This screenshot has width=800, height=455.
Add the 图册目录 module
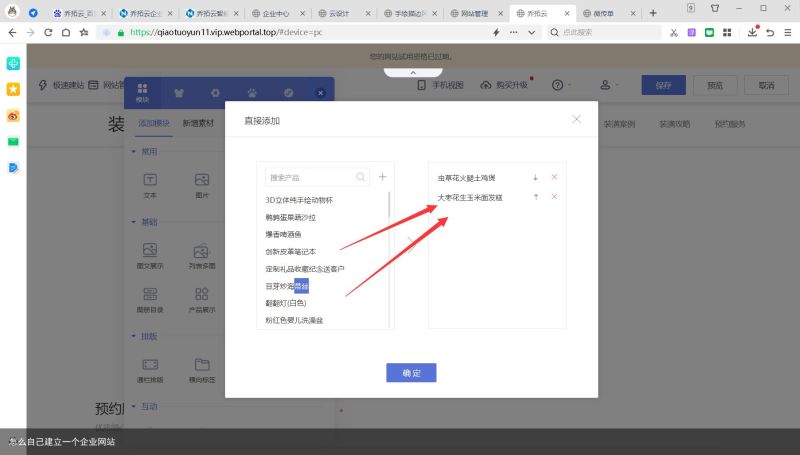[150, 300]
